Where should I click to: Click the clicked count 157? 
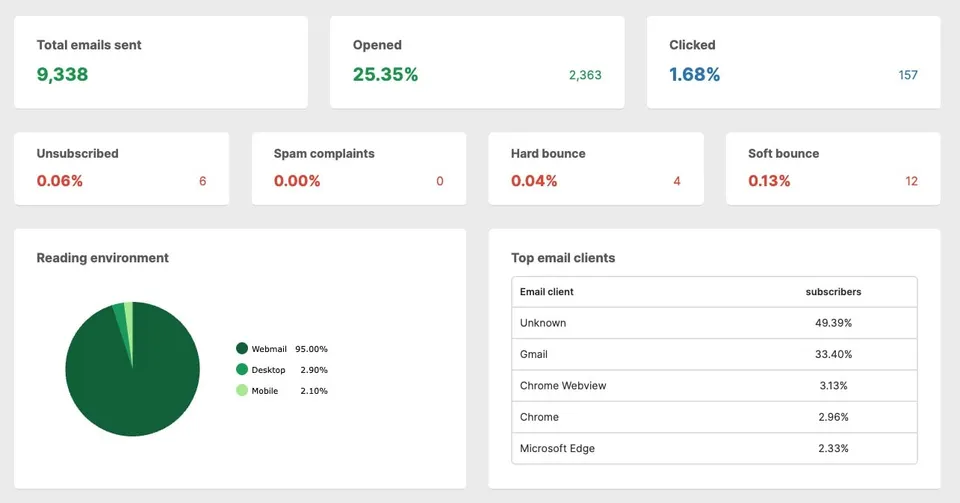(908, 75)
